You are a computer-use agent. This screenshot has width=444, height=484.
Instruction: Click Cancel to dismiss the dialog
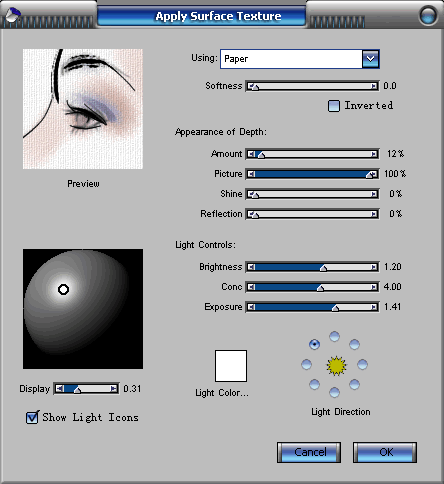pyautogui.click(x=309, y=452)
